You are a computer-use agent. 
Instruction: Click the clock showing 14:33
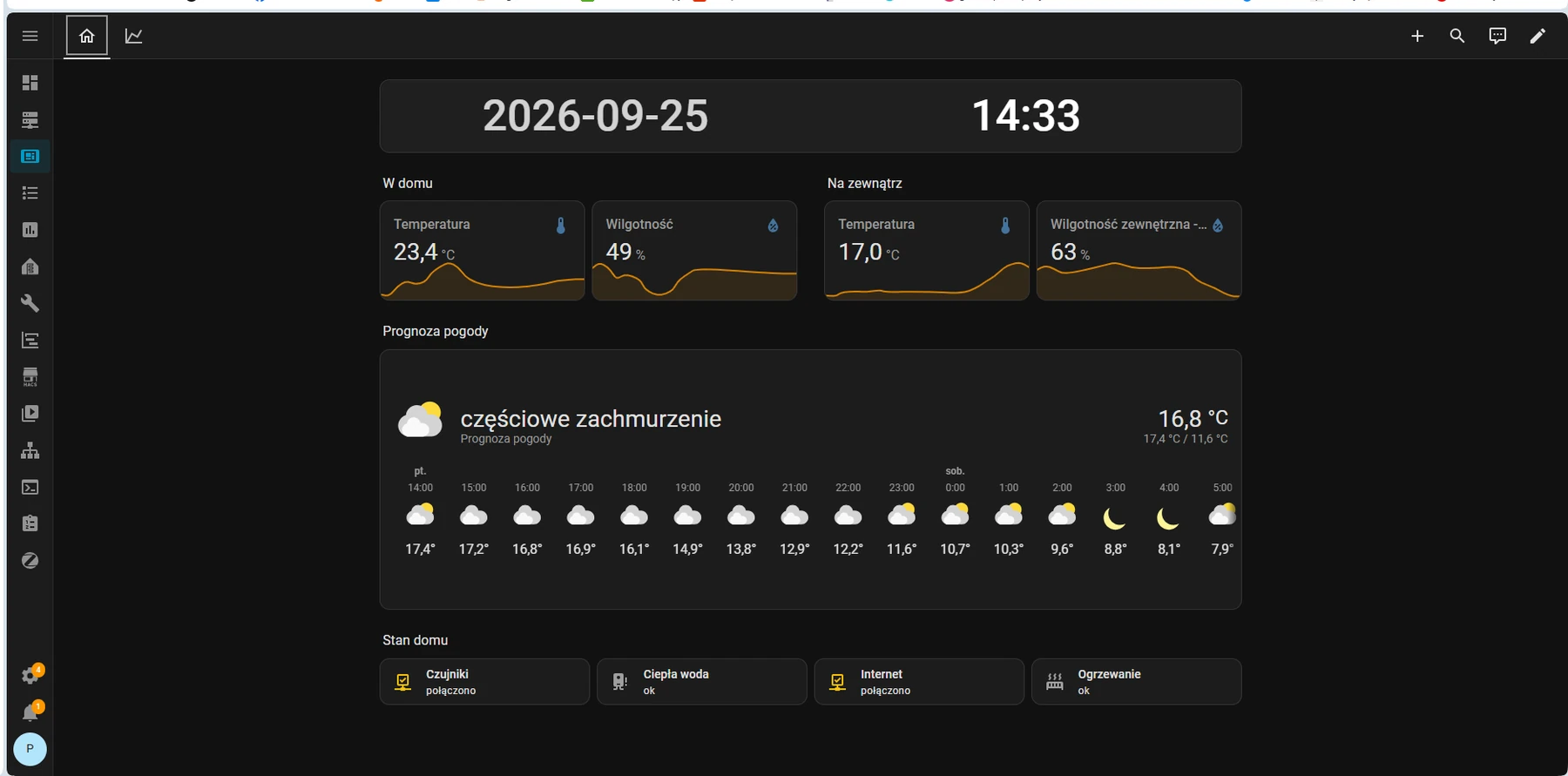pyautogui.click(x=1025, y=116)
